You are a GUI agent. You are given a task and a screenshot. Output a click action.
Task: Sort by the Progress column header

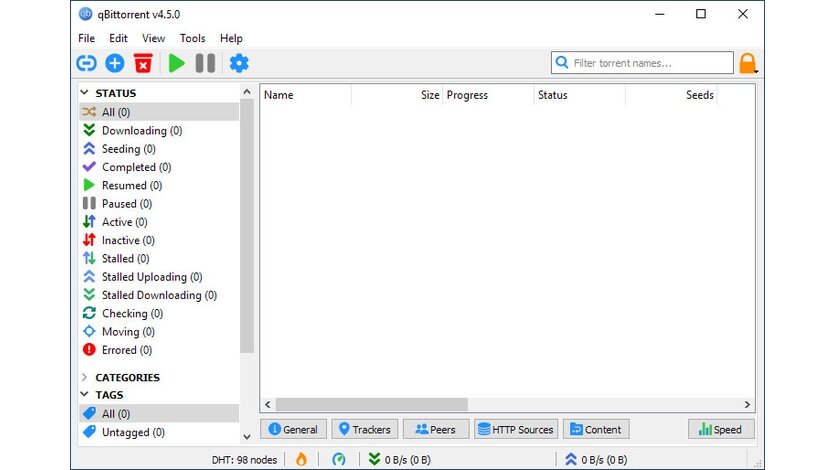pos(488,95)
